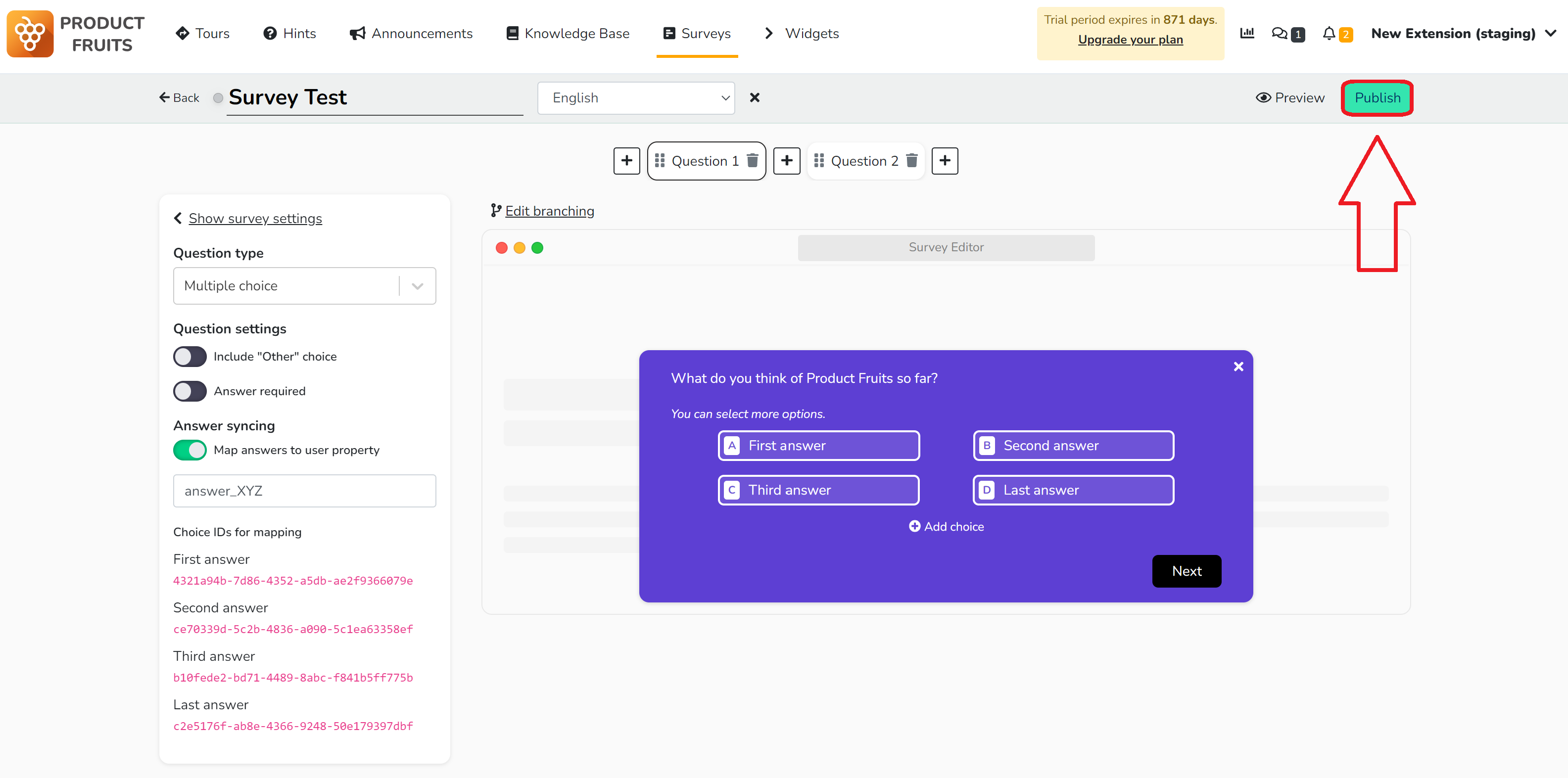Open the Knowledge Base menu

[x=568, y=34]
